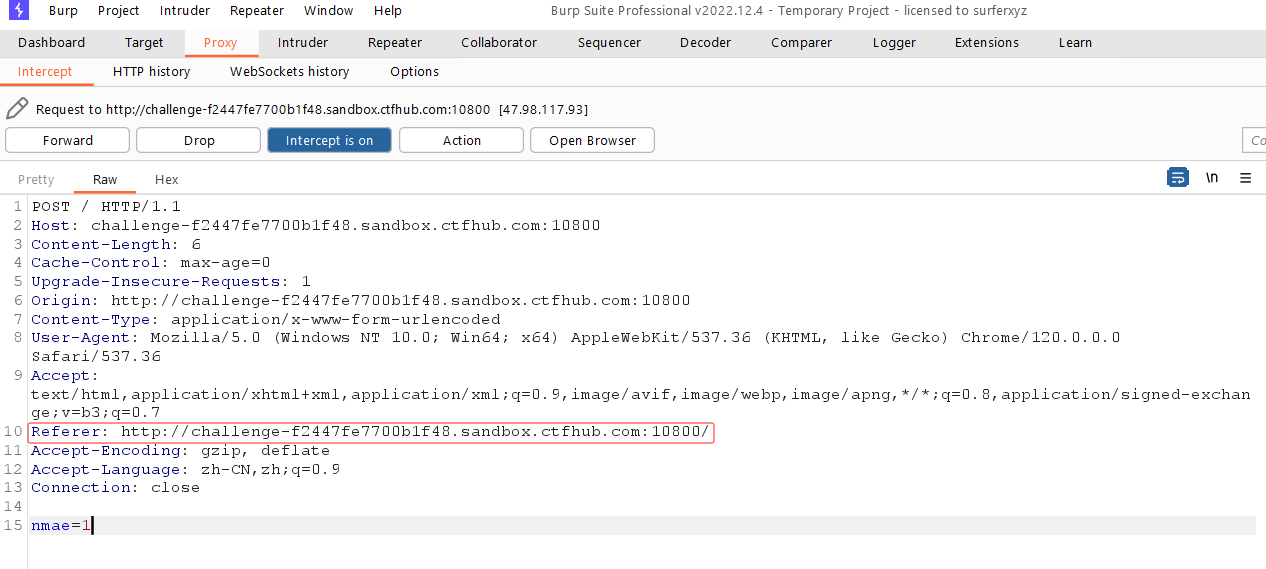Screen dimensions: 1266x569
Task: Open the Sequencer tab
Action: pyautogui.click(x=609, y=43)
